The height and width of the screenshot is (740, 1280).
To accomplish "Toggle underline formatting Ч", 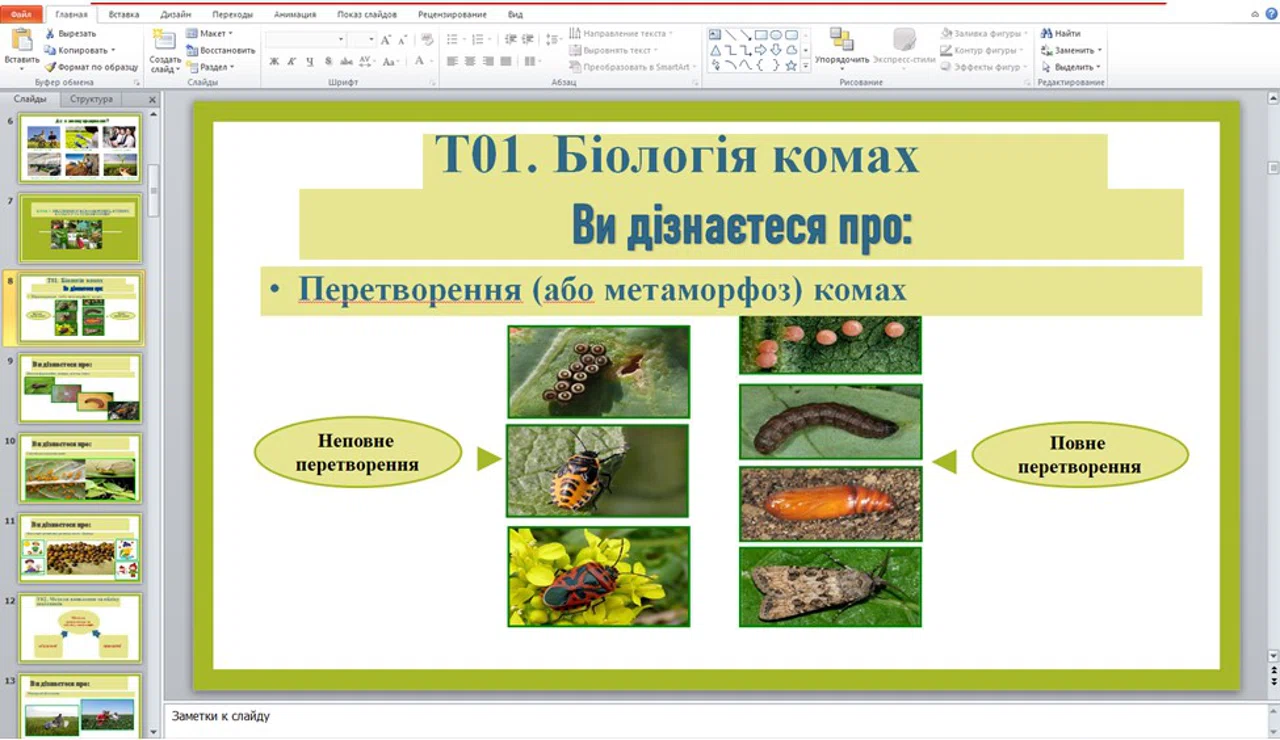I will 310,61.
